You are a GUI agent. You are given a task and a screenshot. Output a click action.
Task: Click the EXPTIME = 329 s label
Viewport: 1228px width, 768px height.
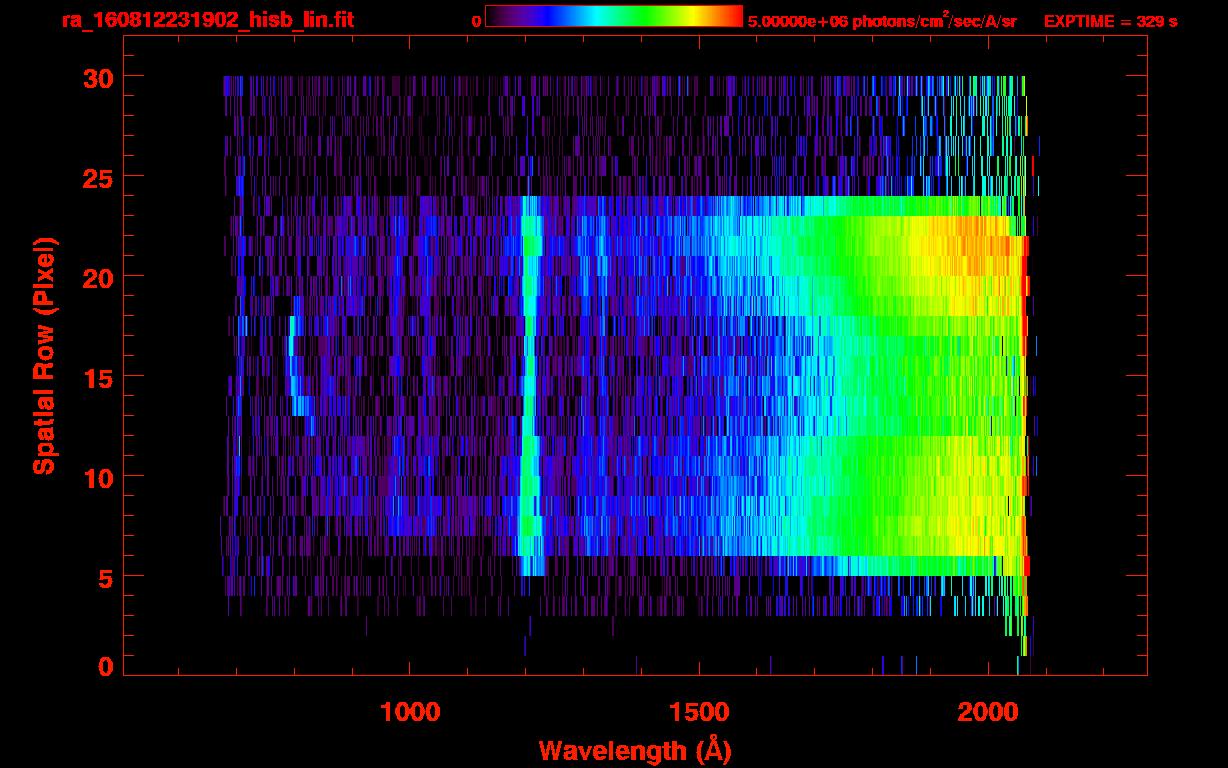point(1110,21)
